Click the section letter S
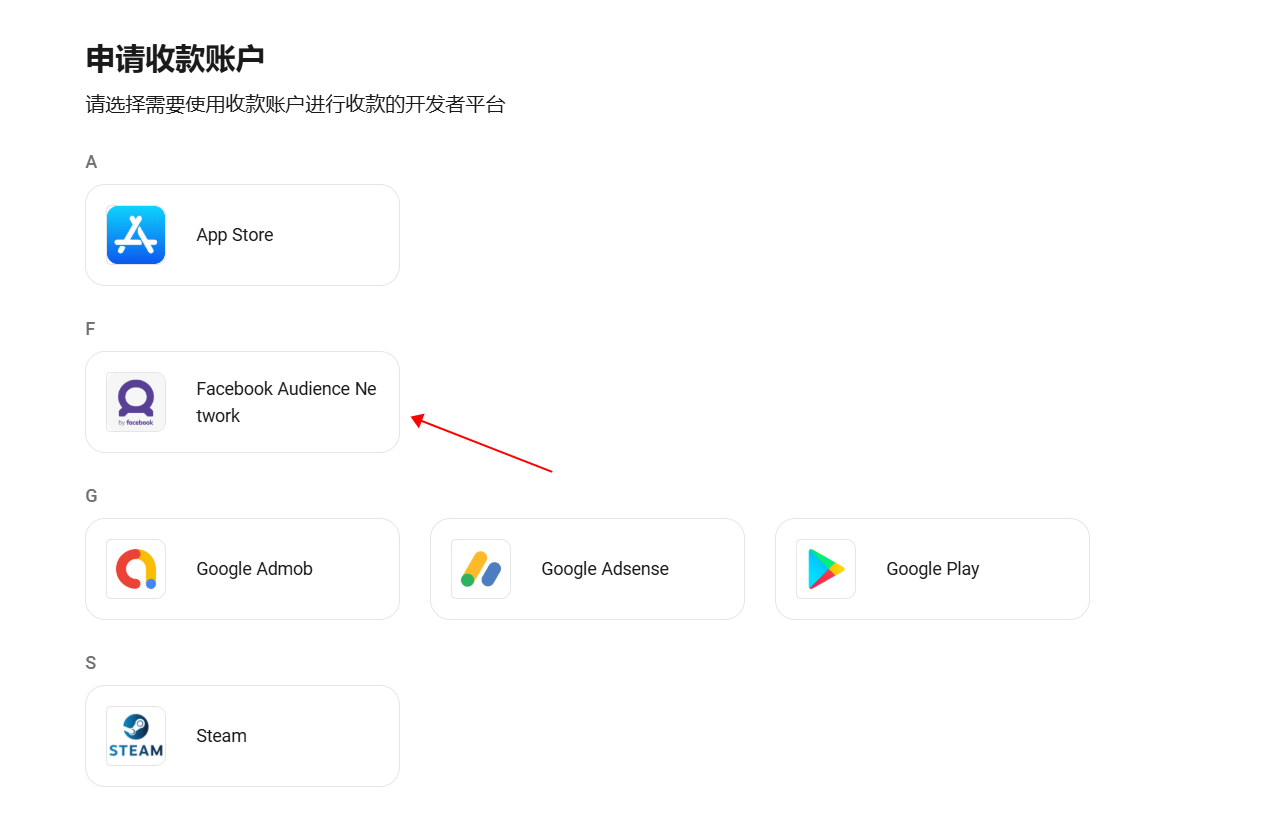The height and width of the screenshot is (819, 1275). pyautogui.click(x=91, y=663)
